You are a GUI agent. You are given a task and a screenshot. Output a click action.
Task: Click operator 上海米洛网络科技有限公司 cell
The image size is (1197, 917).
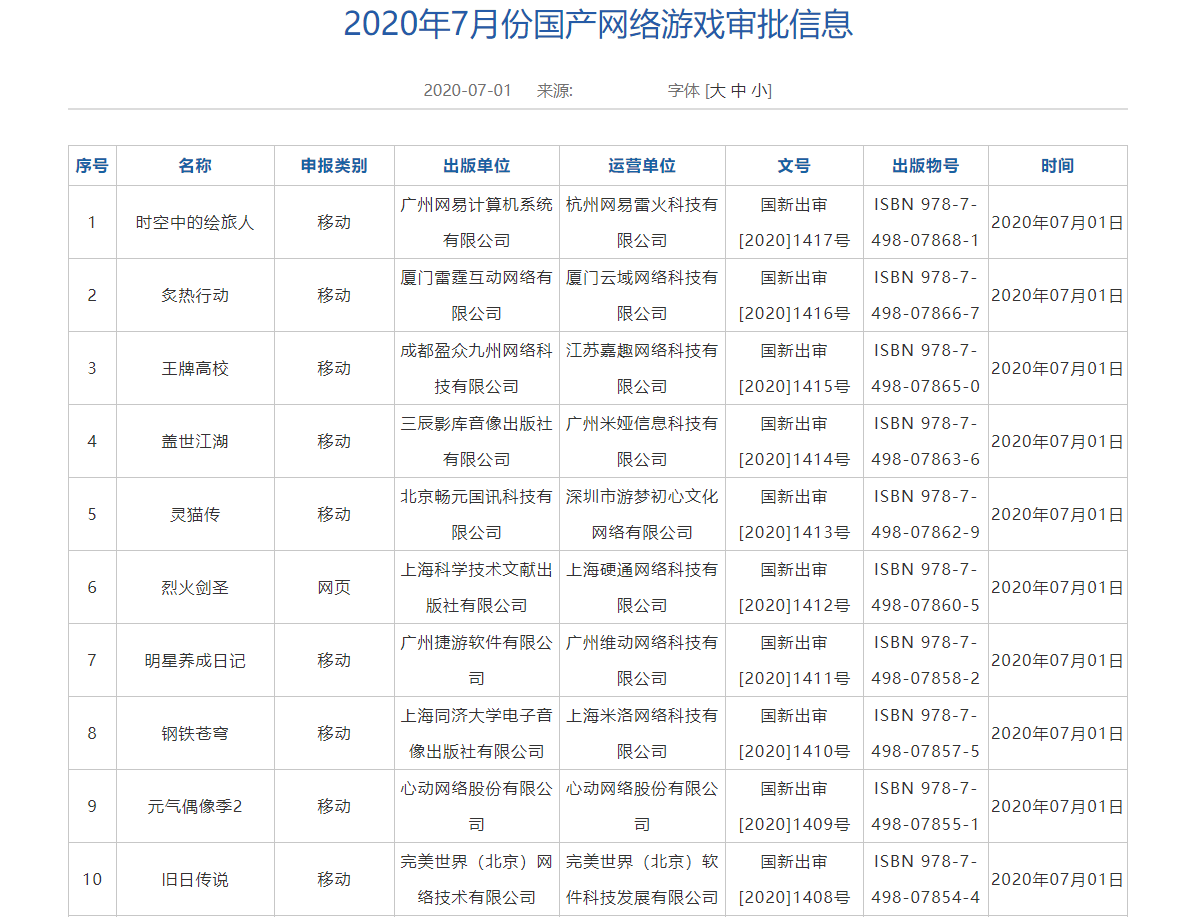coord(642,733)
